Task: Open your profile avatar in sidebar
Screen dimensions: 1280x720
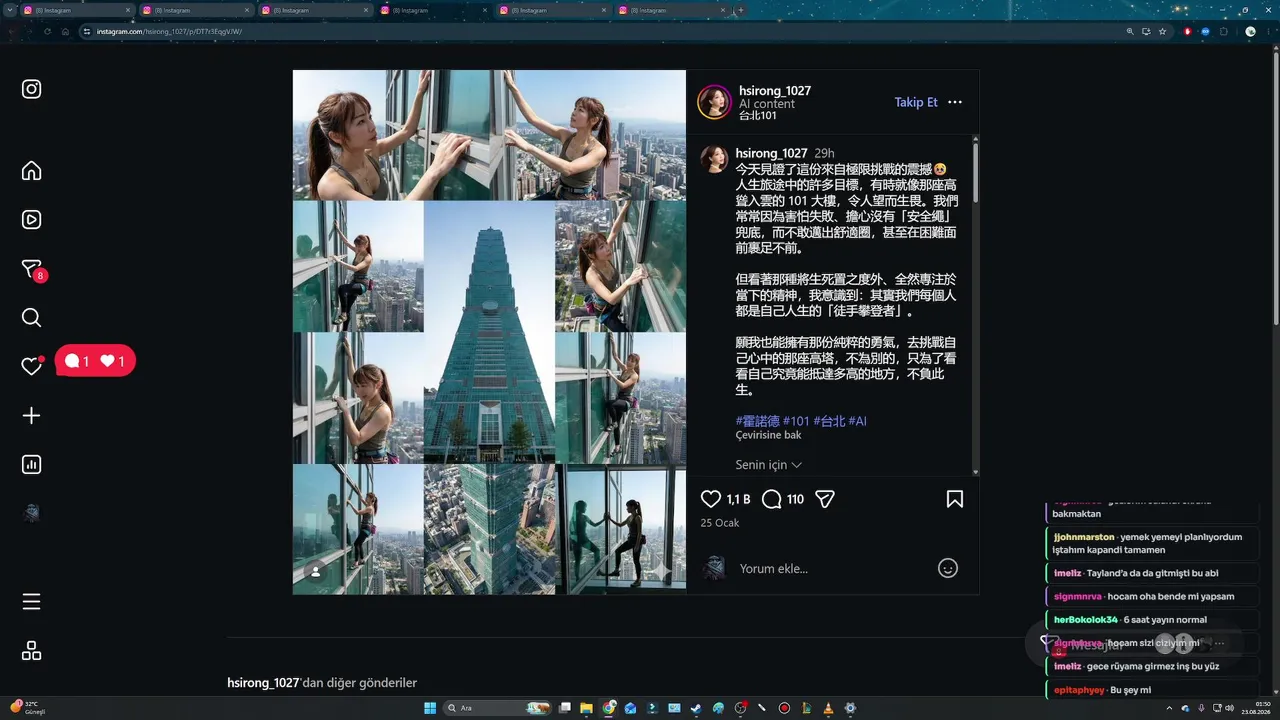Action: click(x=32, y=513)
